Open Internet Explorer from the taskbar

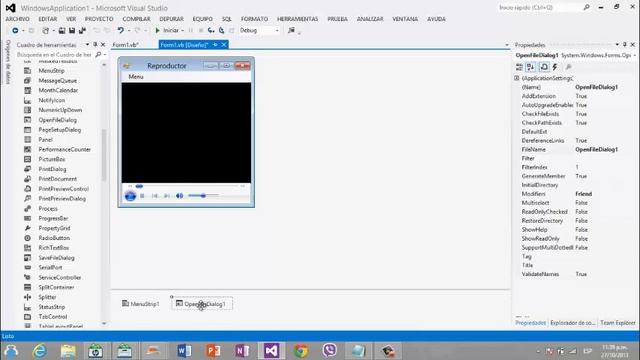tap(40, 351)
